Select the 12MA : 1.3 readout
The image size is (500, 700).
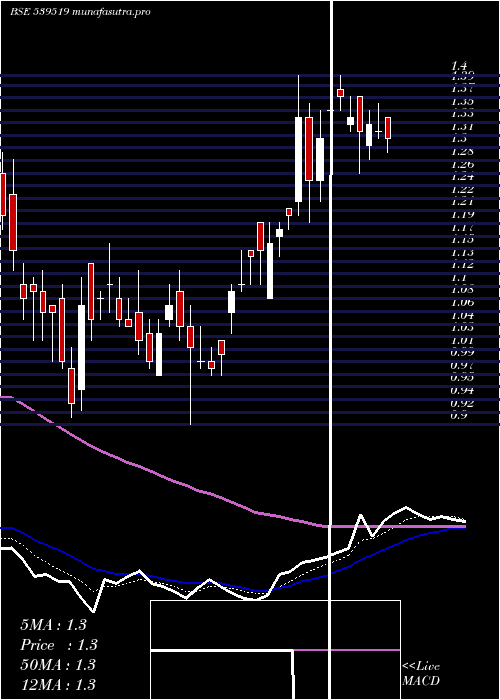58,684
